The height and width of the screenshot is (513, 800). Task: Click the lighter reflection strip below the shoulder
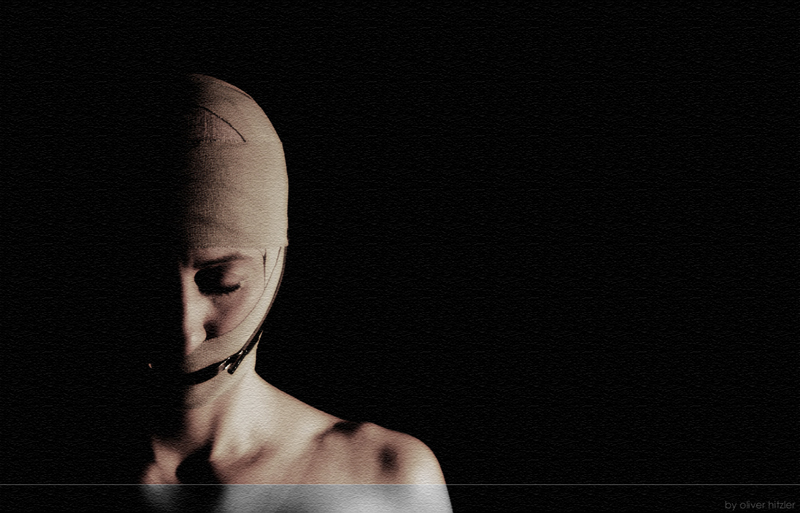click(300, 498)
